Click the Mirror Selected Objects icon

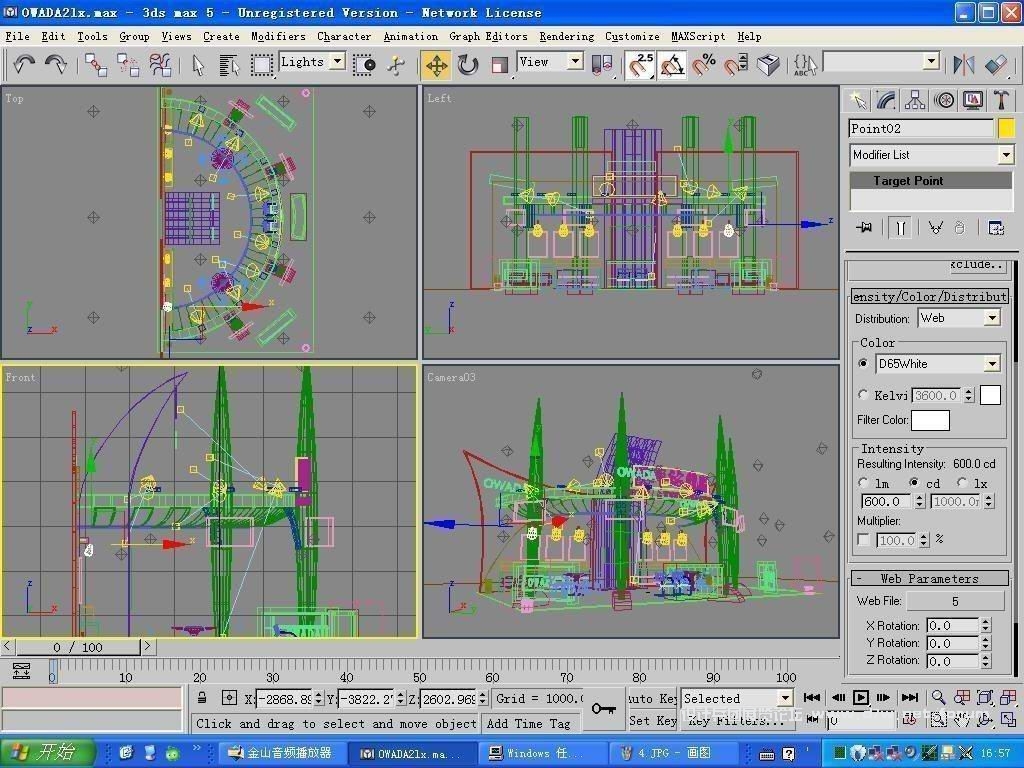tap(963, 64)
